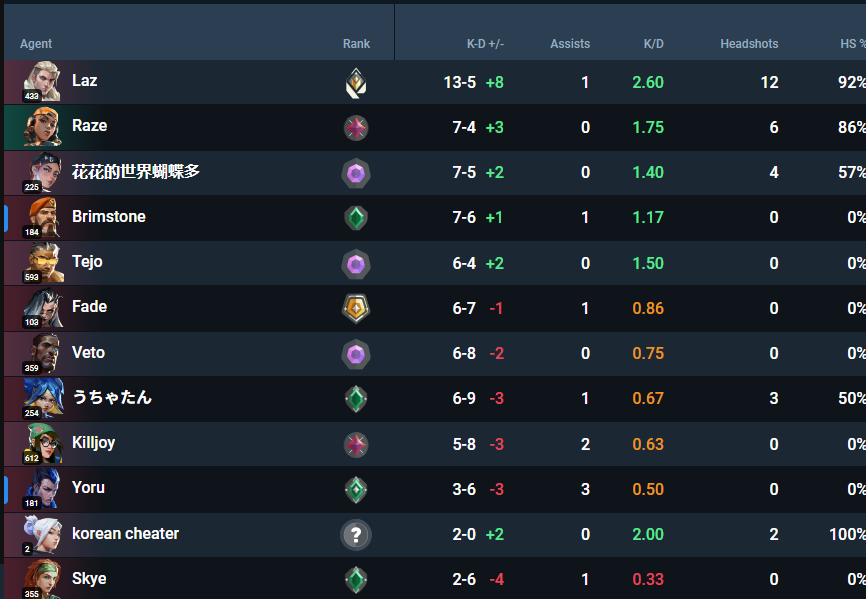The height and width of the screenshot is (599, 866).
Task: Click the gold rank badge beside Fade
Action: click(x=355, y=308)
